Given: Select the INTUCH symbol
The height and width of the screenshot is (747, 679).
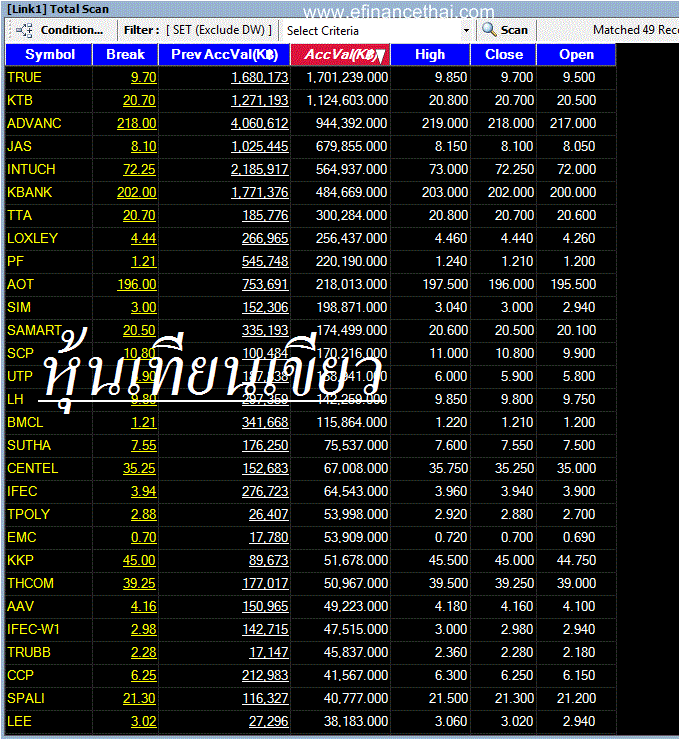Looking at the screenshot, I should [31, 169].
